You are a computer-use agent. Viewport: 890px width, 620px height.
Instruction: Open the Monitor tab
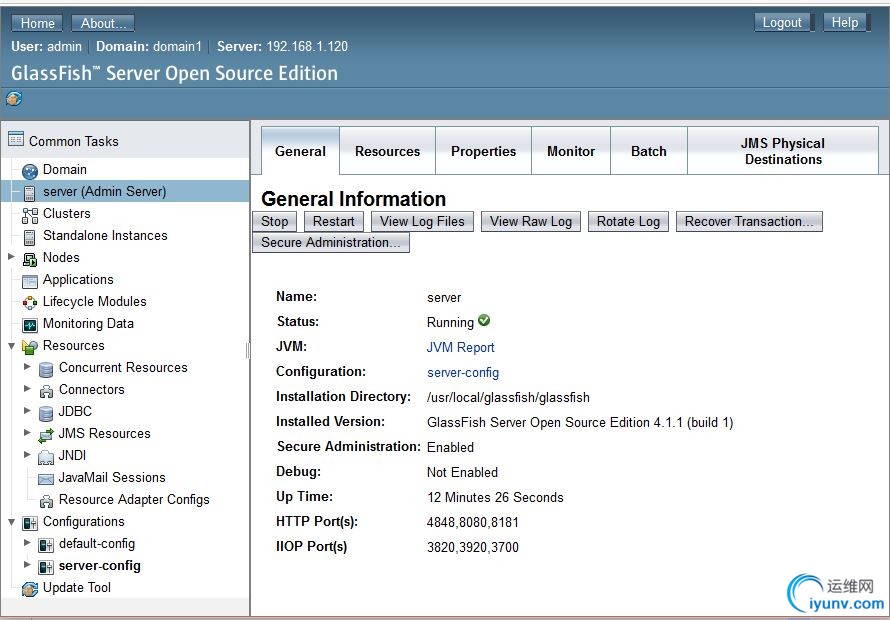pyautogui.click(x=571, y=151)
